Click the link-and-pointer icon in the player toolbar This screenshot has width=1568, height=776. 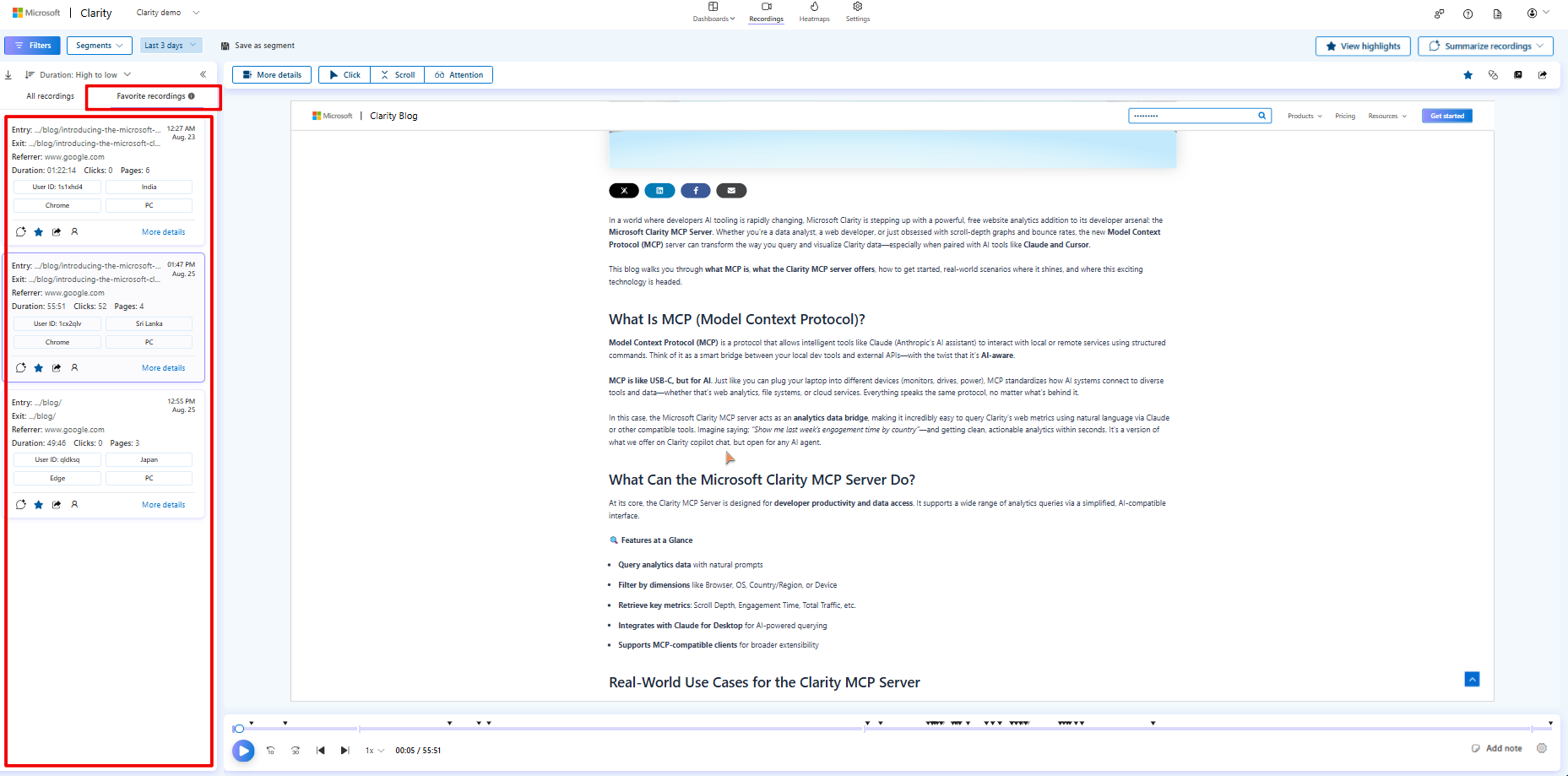(x=1493, y=75)
